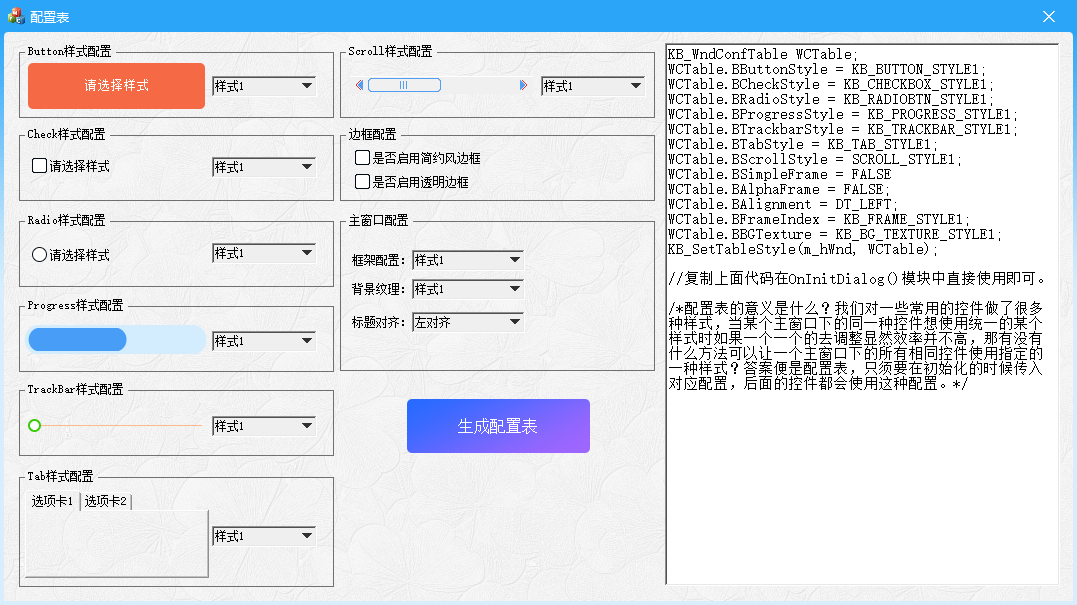The image size is (1077, 605).
Task: Open the Button样式配置 style dropdown
Action: pos(264,86)
